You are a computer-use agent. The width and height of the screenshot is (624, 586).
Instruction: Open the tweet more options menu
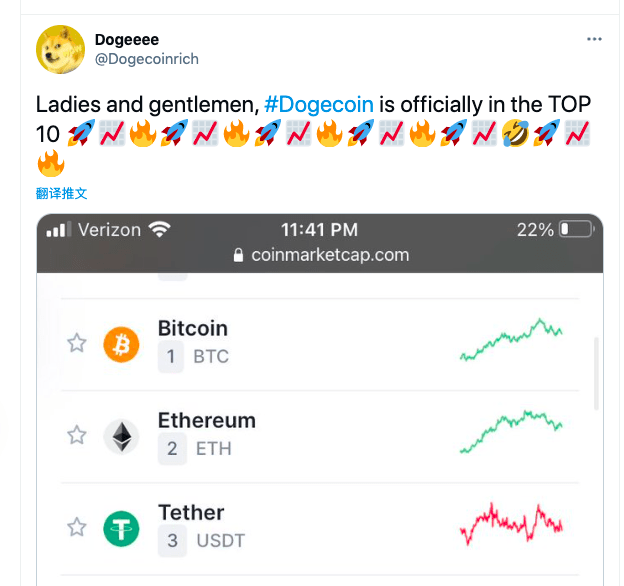[595, 39]
